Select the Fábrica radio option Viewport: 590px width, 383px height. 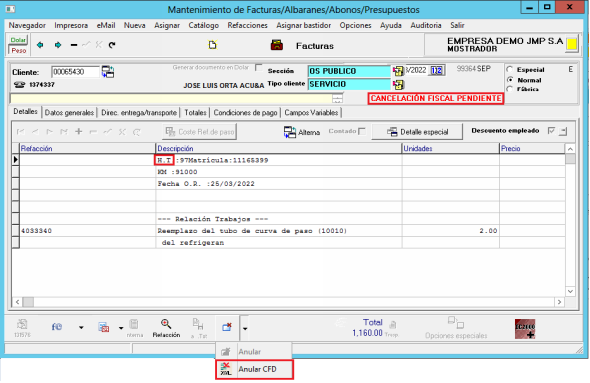(510, 89)
